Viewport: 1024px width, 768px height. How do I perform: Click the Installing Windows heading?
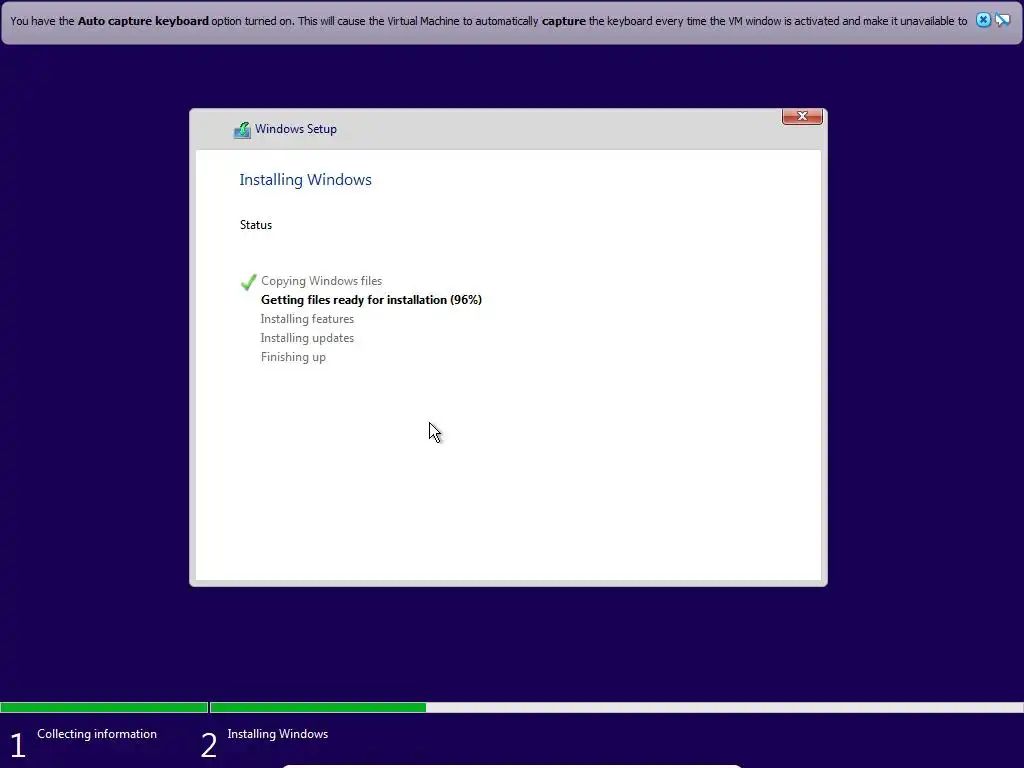(305, 180)
